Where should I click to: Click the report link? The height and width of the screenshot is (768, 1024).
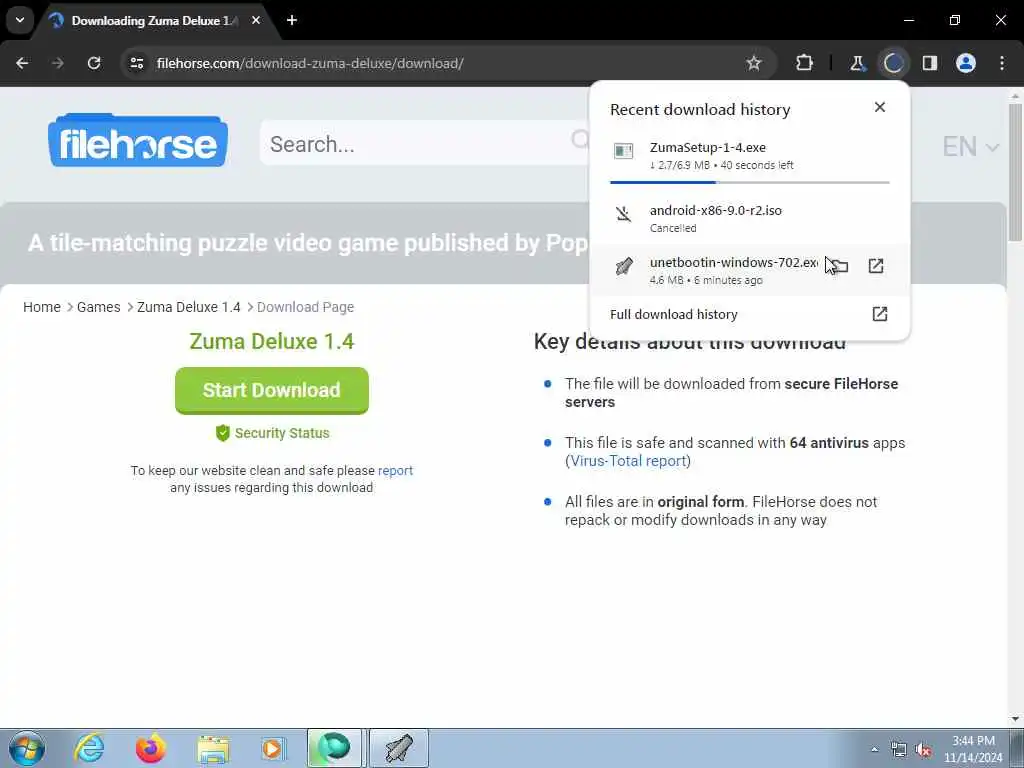point(395,471)
